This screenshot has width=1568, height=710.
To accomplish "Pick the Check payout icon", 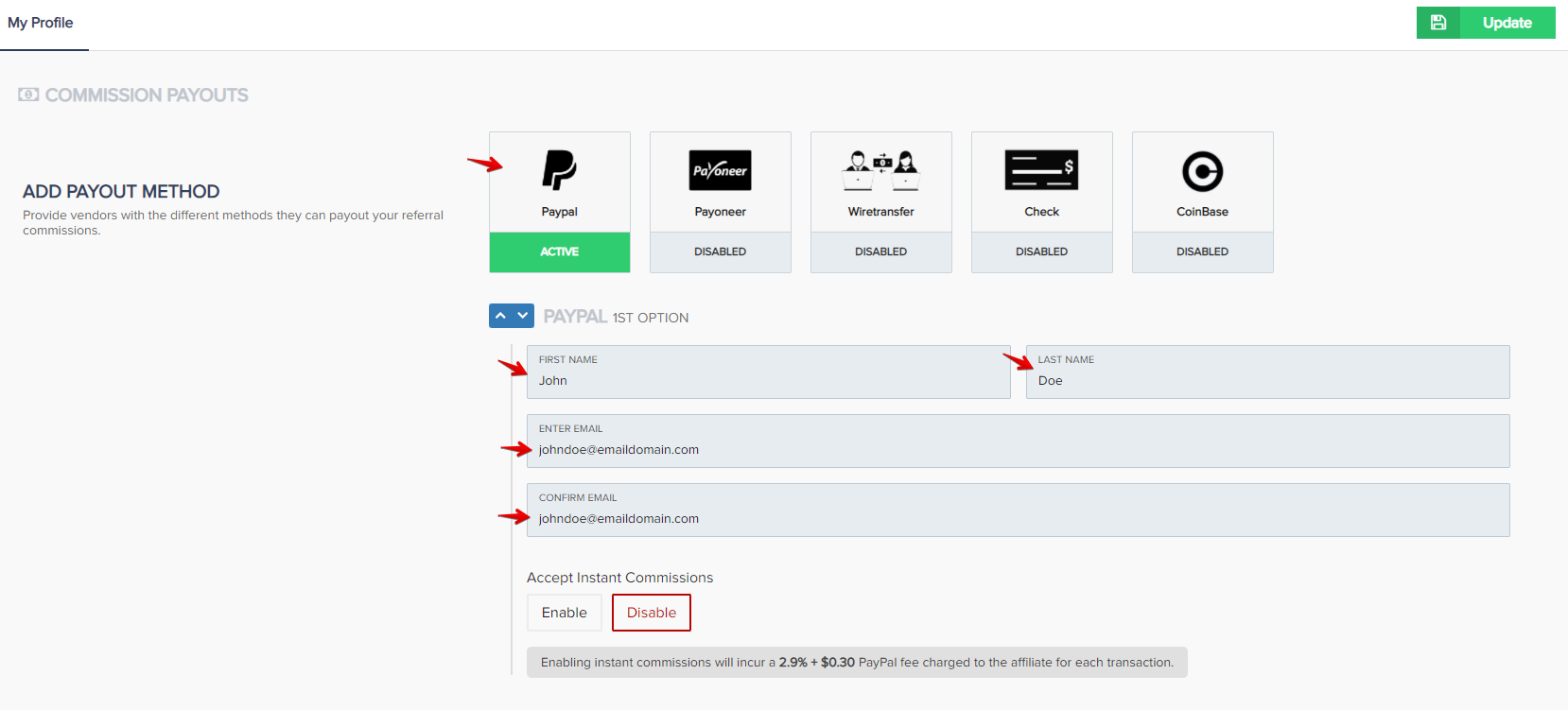I will (1041, 171).
